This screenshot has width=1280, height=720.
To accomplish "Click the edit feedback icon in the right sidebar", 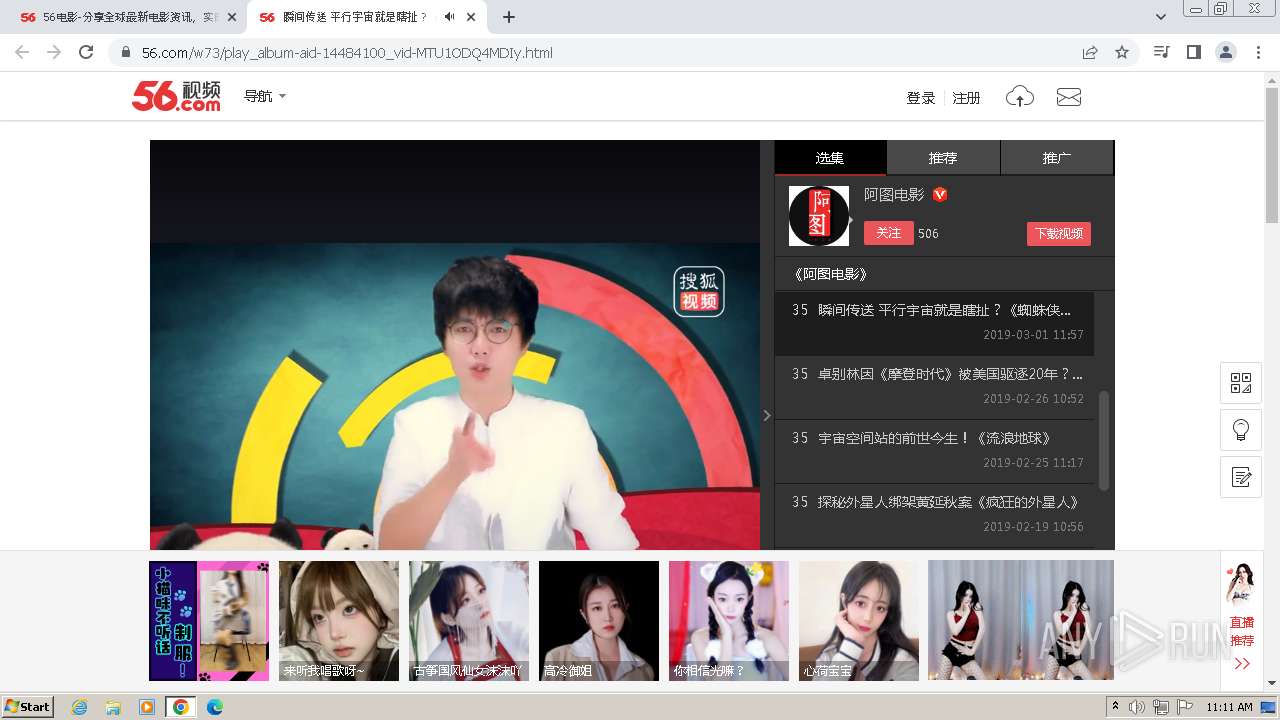I will [1241, 477].
